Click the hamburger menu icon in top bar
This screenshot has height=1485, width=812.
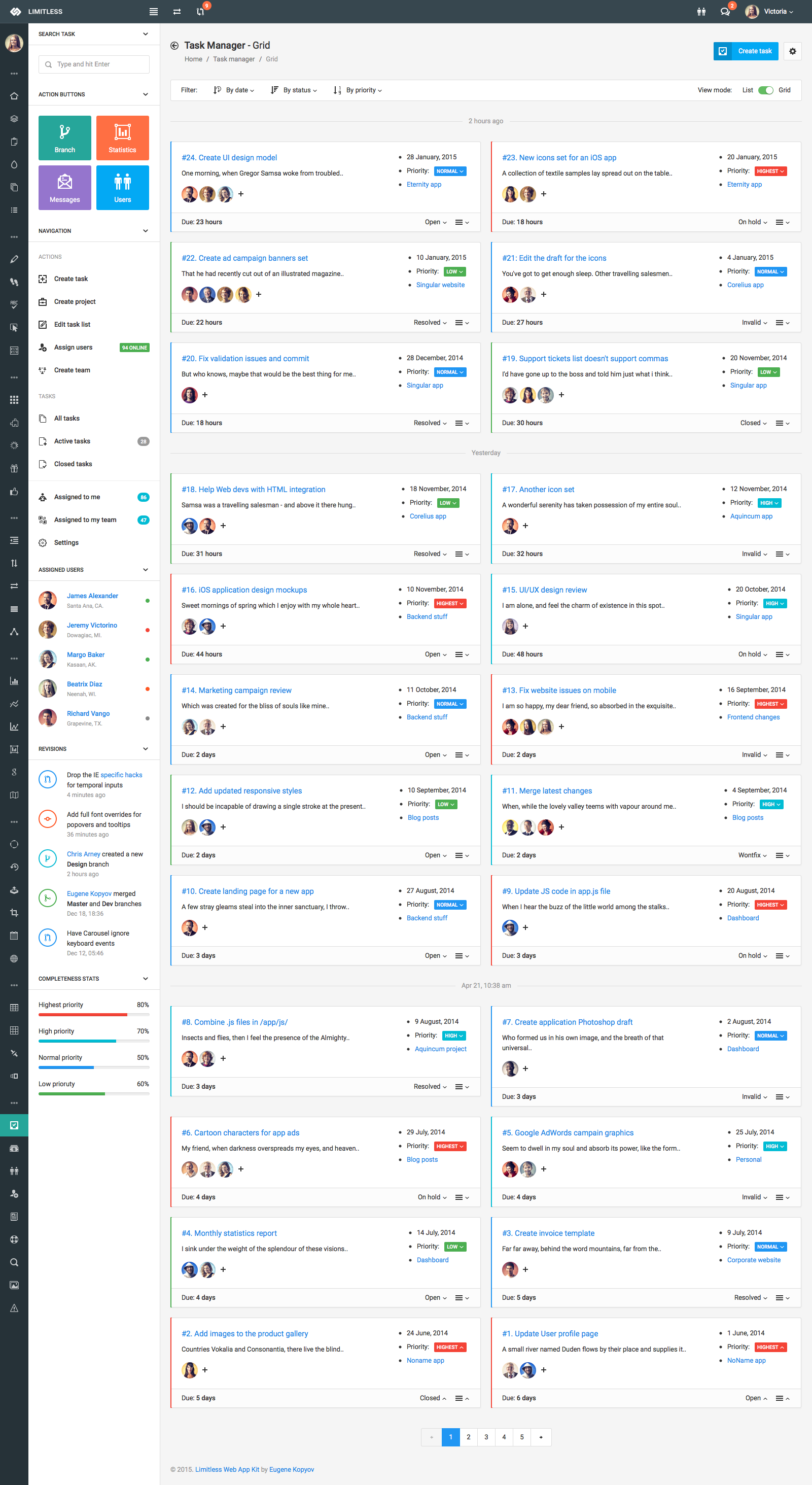pyautogui.click(x=153, y=12)
